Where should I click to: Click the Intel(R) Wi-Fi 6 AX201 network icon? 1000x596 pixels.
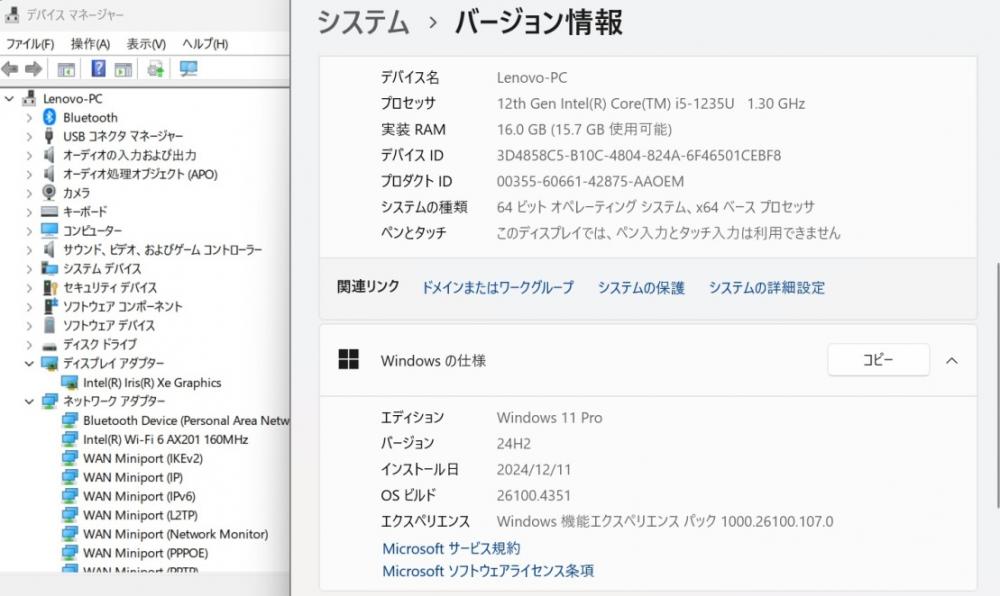tap(70, 439)
